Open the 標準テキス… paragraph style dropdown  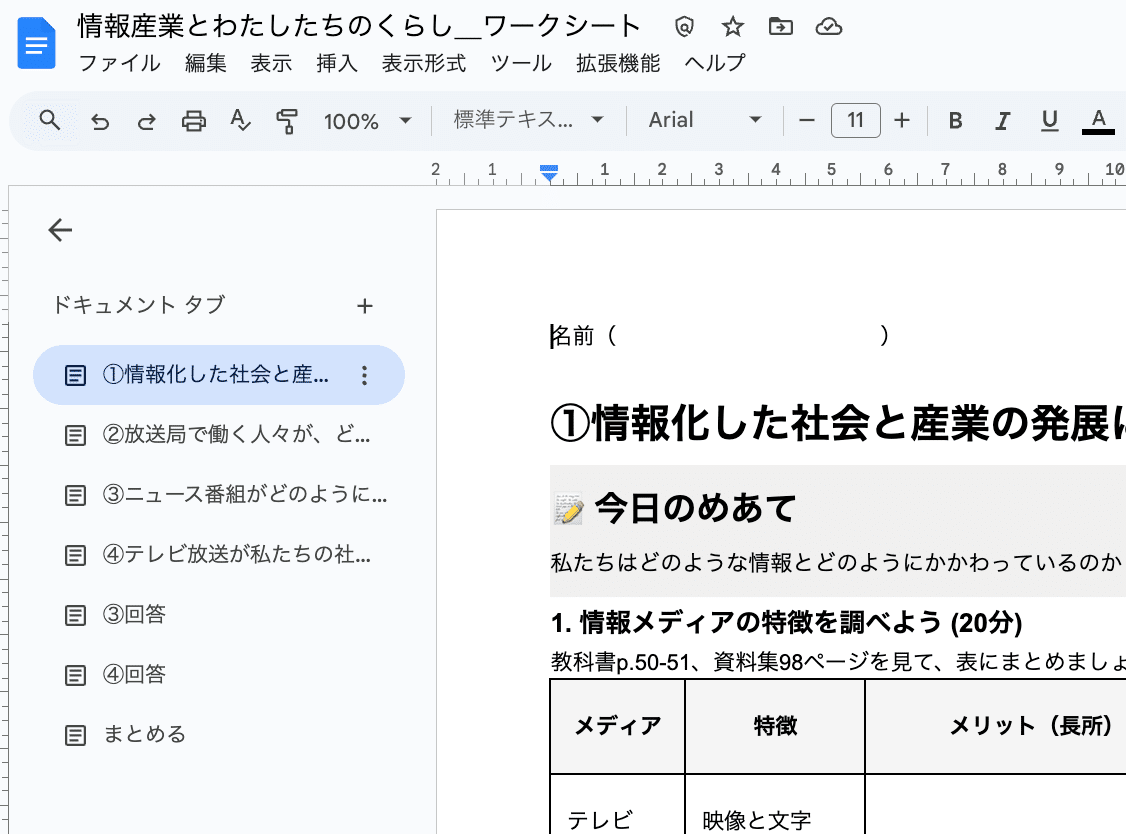tap(529, 120)
